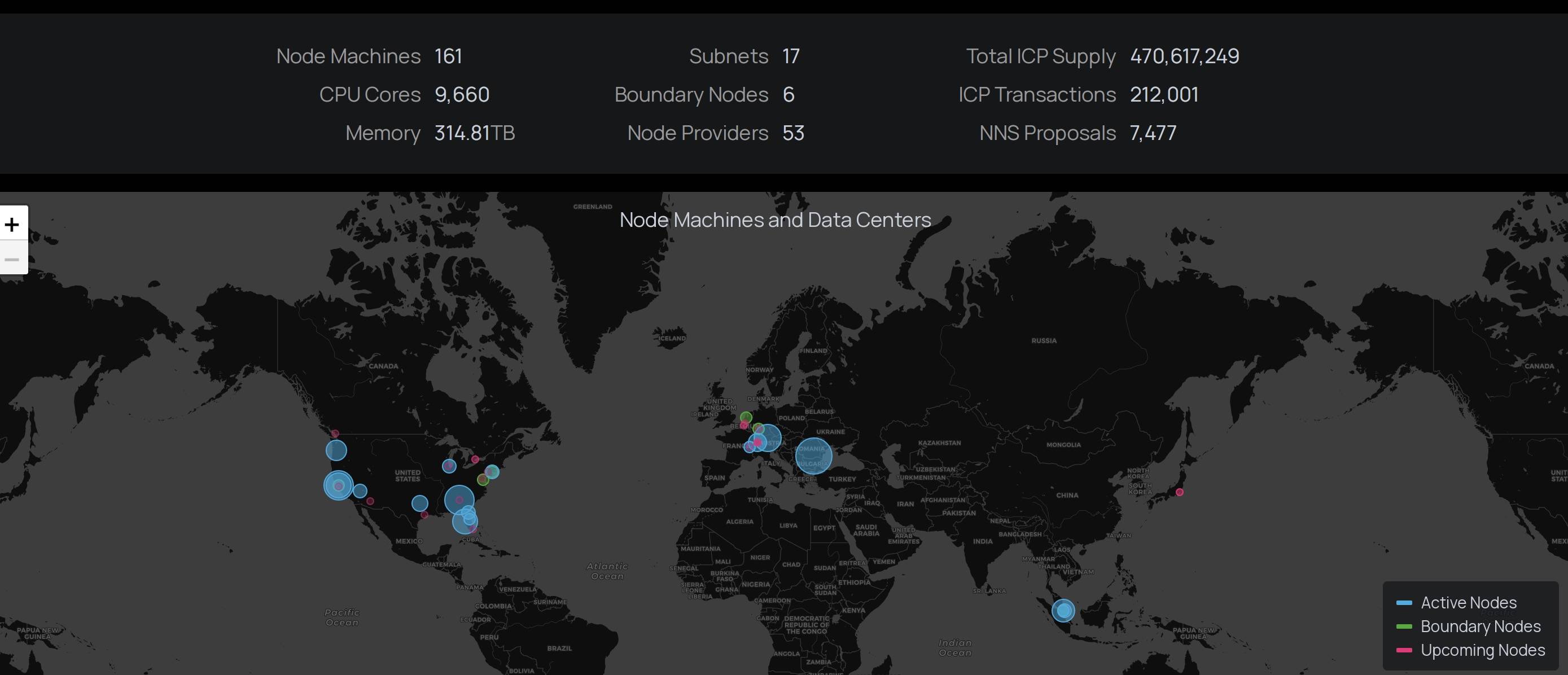The height and width of the screenshot is (675, 1568).
Task: Click the pink upcoming node near Vancouver
Action: [335, 433]
